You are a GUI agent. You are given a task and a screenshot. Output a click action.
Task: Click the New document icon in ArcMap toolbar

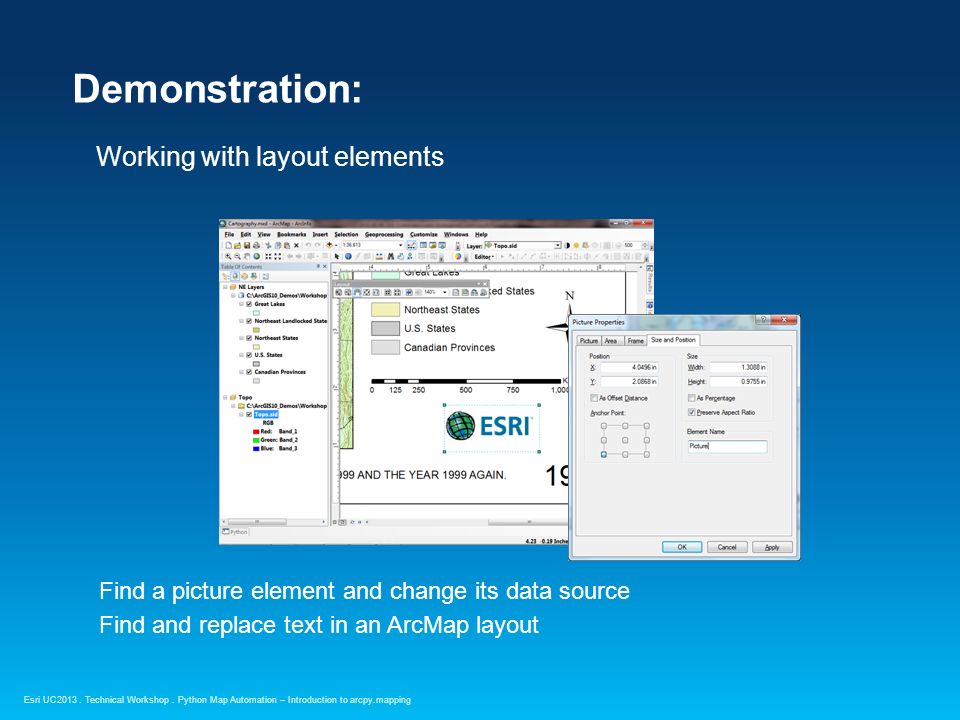click(228, 246)
